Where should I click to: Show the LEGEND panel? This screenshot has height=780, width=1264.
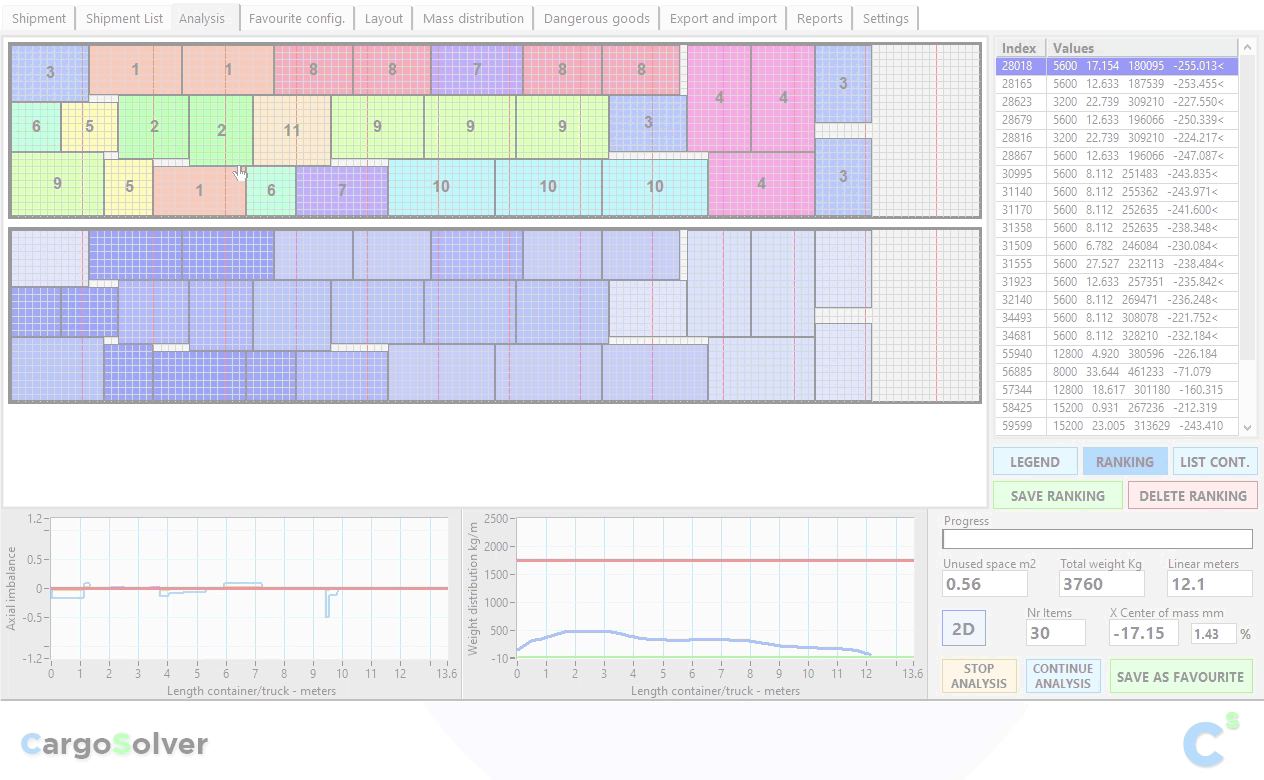(1034, 462)
